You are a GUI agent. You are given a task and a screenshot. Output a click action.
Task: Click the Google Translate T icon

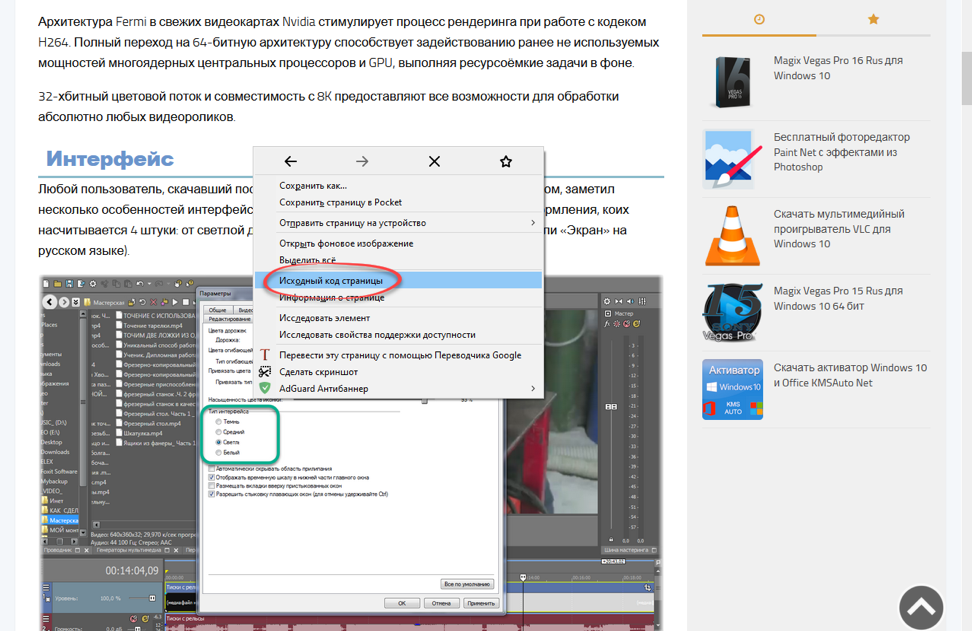click(265, 355)
